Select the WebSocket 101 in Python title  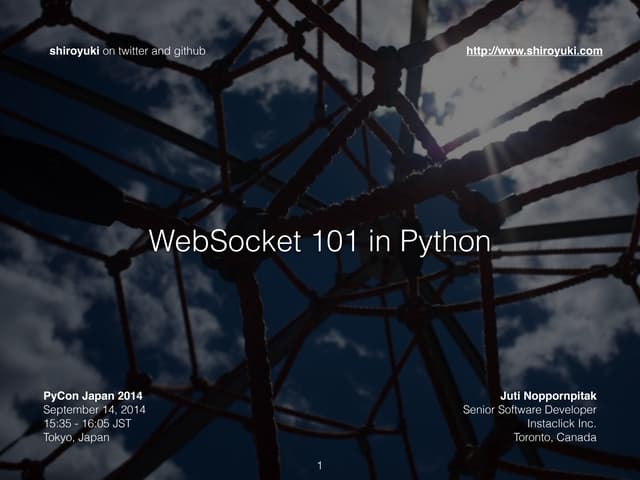pos(319,243)
